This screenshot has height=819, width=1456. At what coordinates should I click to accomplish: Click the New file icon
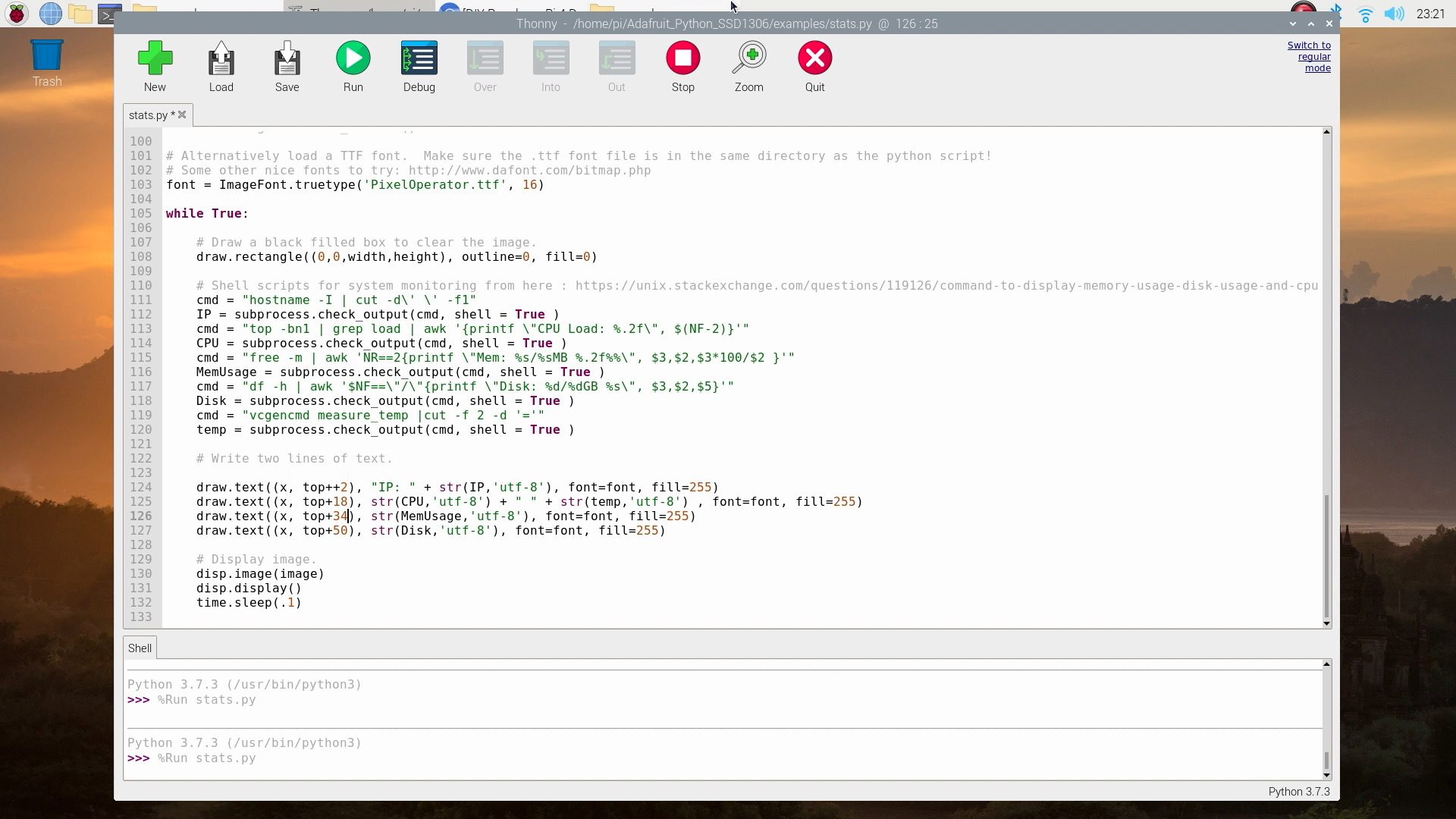tap(155, 59)
